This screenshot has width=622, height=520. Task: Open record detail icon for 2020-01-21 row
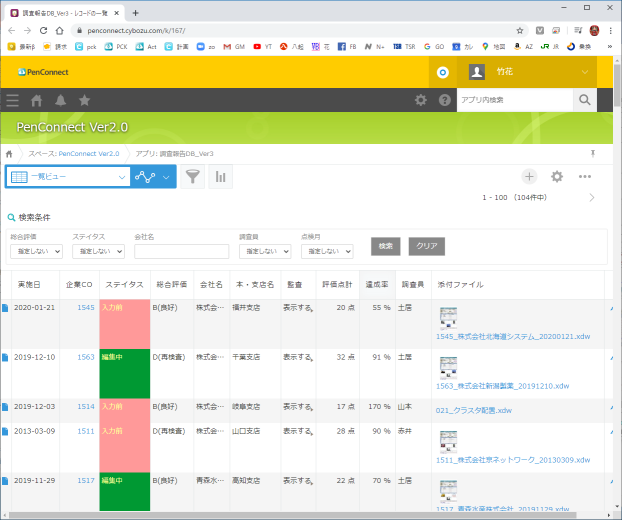tap(5, 308)
